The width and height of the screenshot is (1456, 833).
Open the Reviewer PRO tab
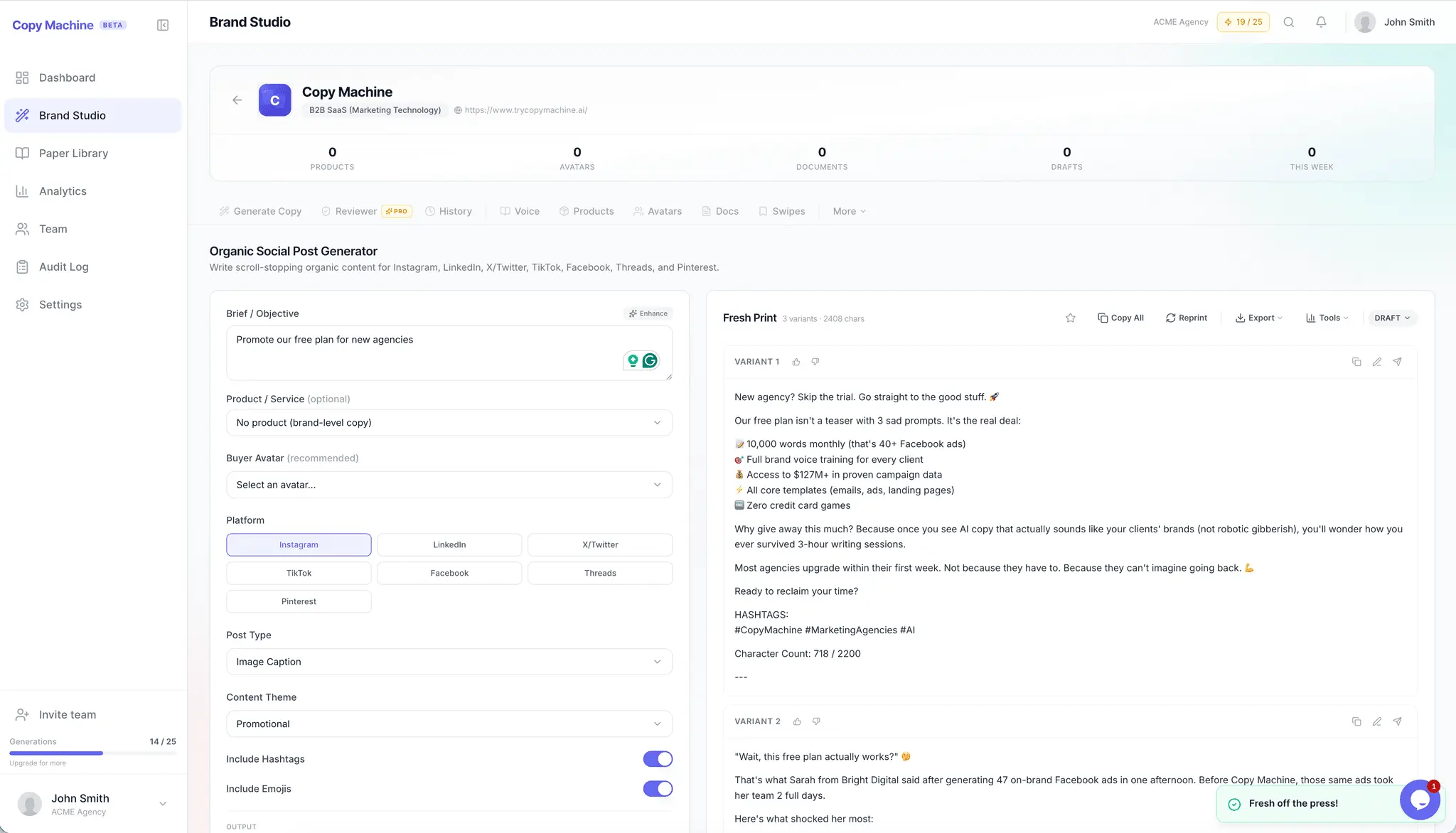[x=366, y=211]
